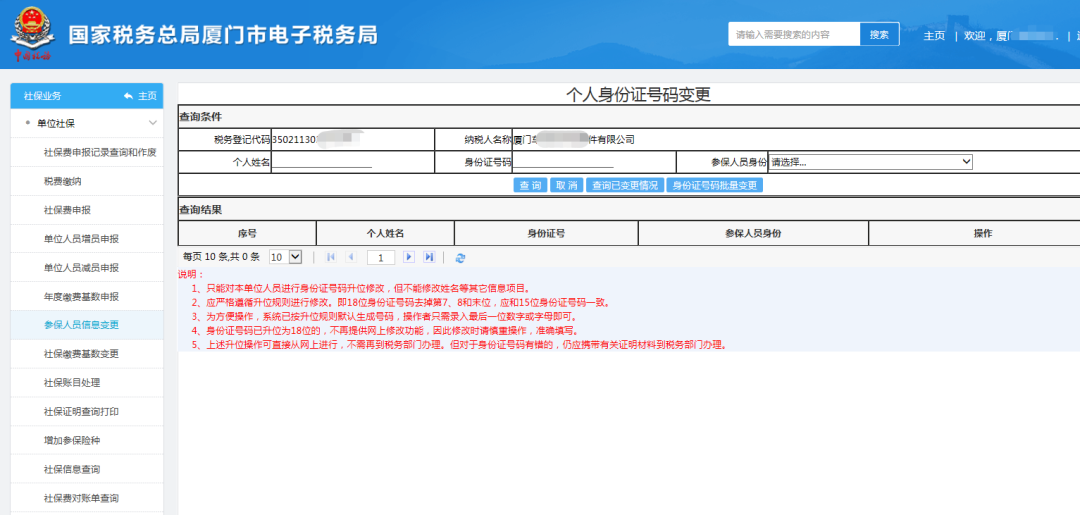Screen dimensions: 1080x515
Task: Select 参保人员信息变更 item
Action: coord(81,325)
